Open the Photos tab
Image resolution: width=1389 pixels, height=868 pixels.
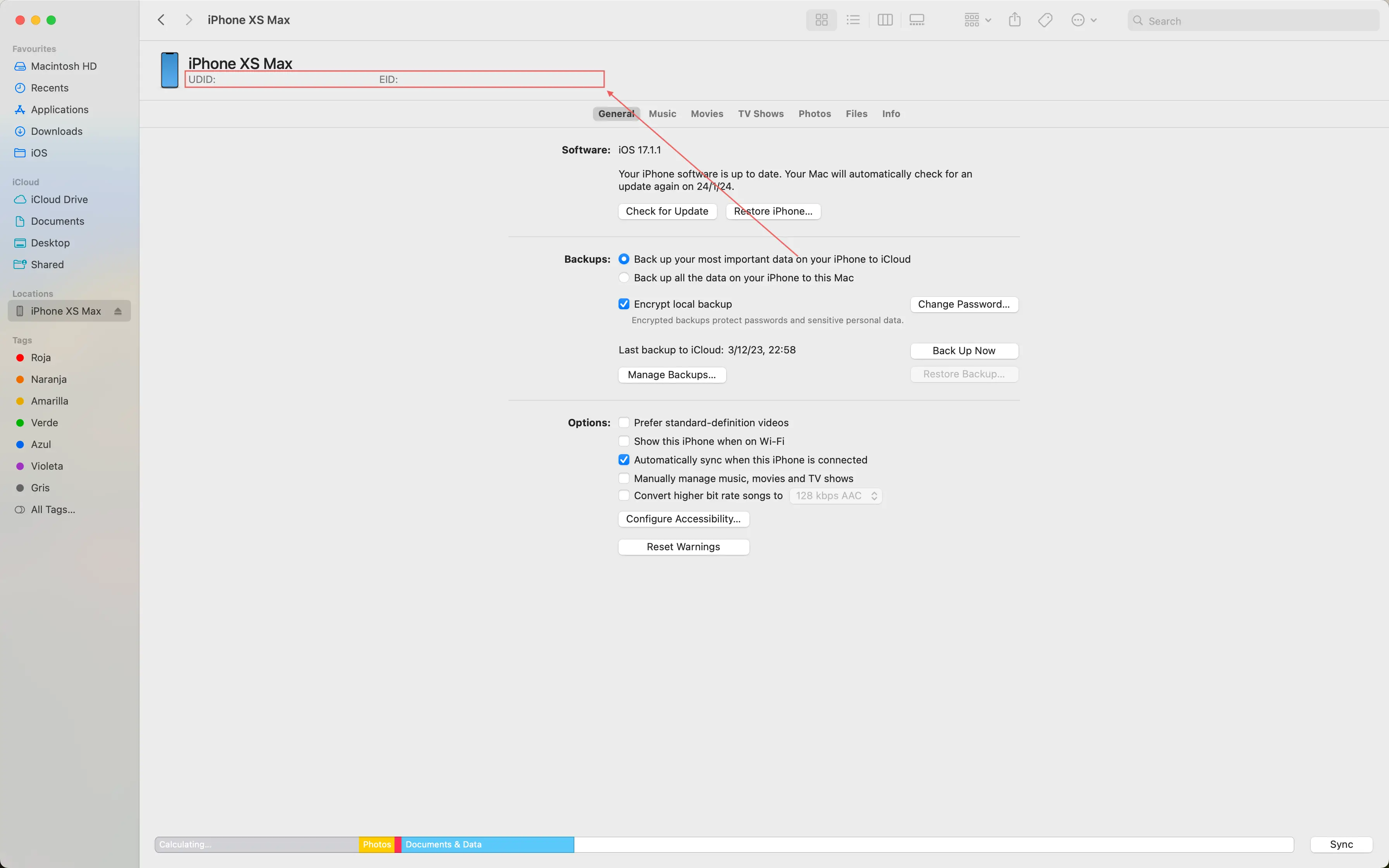pyautogui.click(x=815, y=114)
